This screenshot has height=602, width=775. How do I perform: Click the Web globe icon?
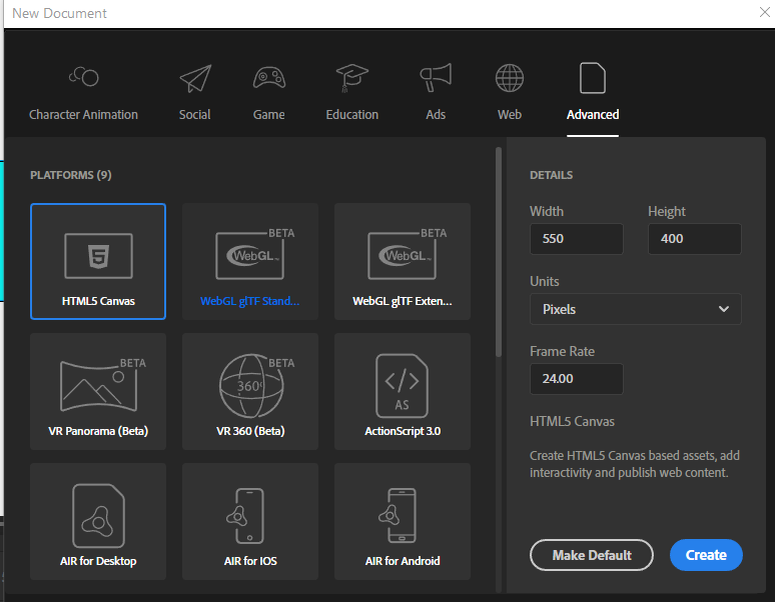coord(510,78)
